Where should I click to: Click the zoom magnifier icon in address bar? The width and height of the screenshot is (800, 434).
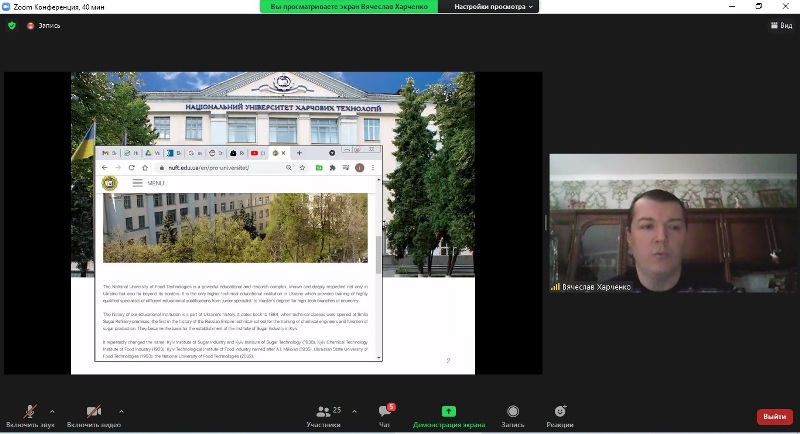(x=289, y=168)
